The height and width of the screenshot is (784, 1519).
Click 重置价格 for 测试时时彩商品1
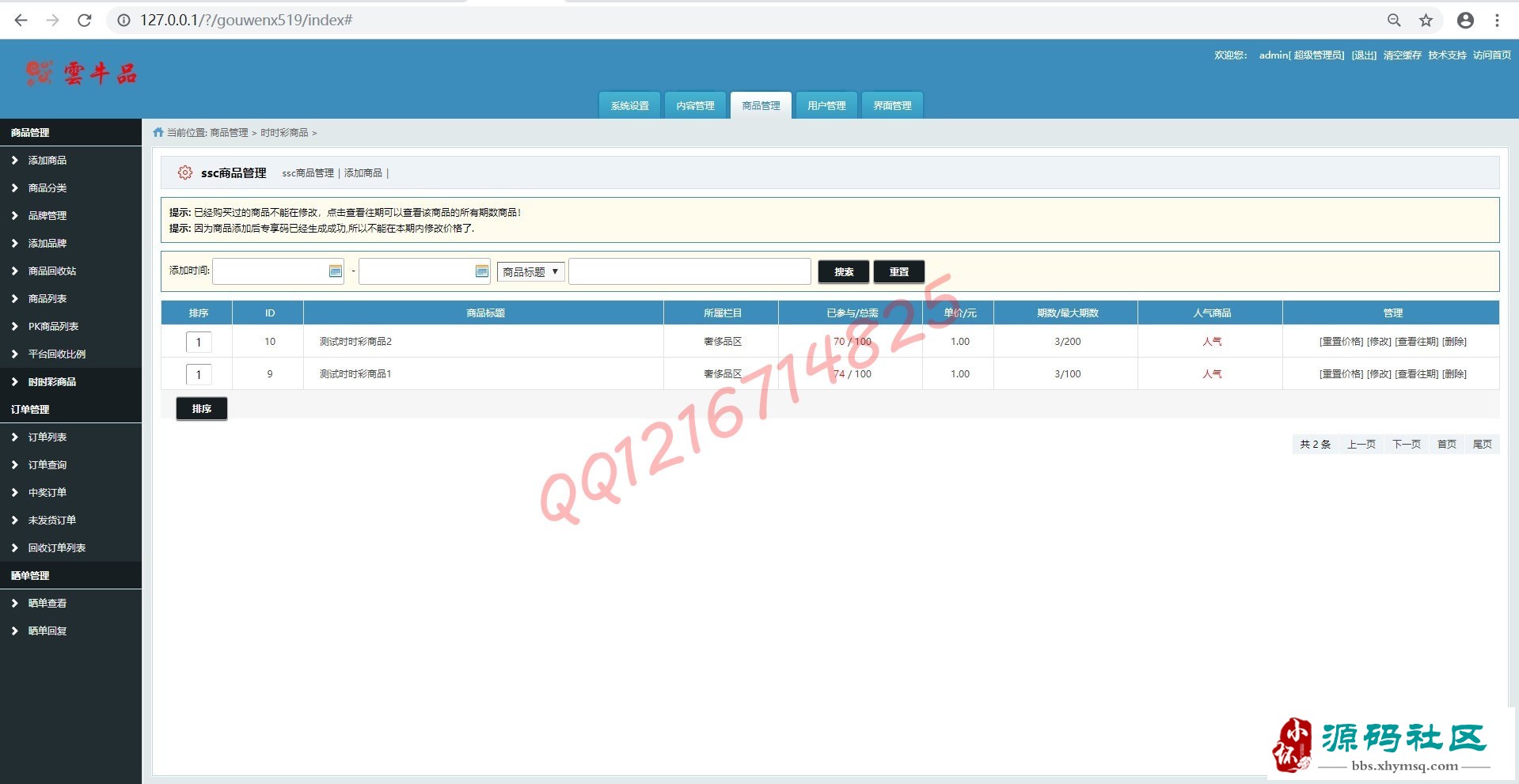click(1341, 373)
